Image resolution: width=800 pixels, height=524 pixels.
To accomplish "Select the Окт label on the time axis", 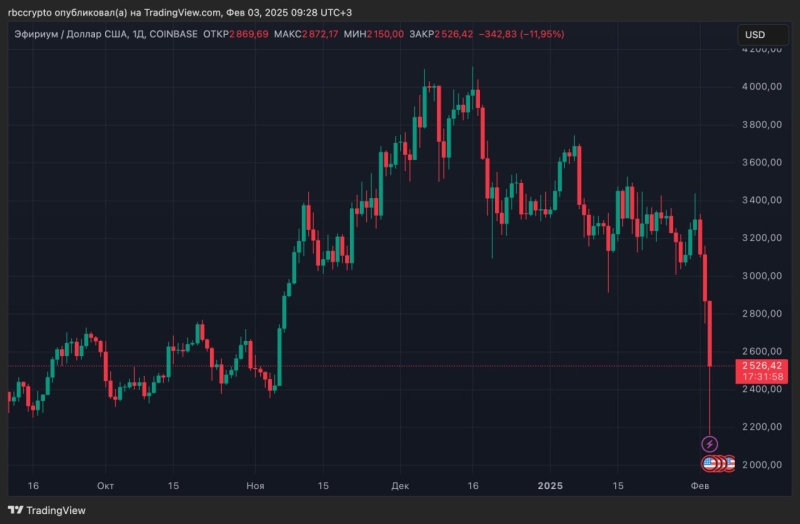I will coord(105,485).
